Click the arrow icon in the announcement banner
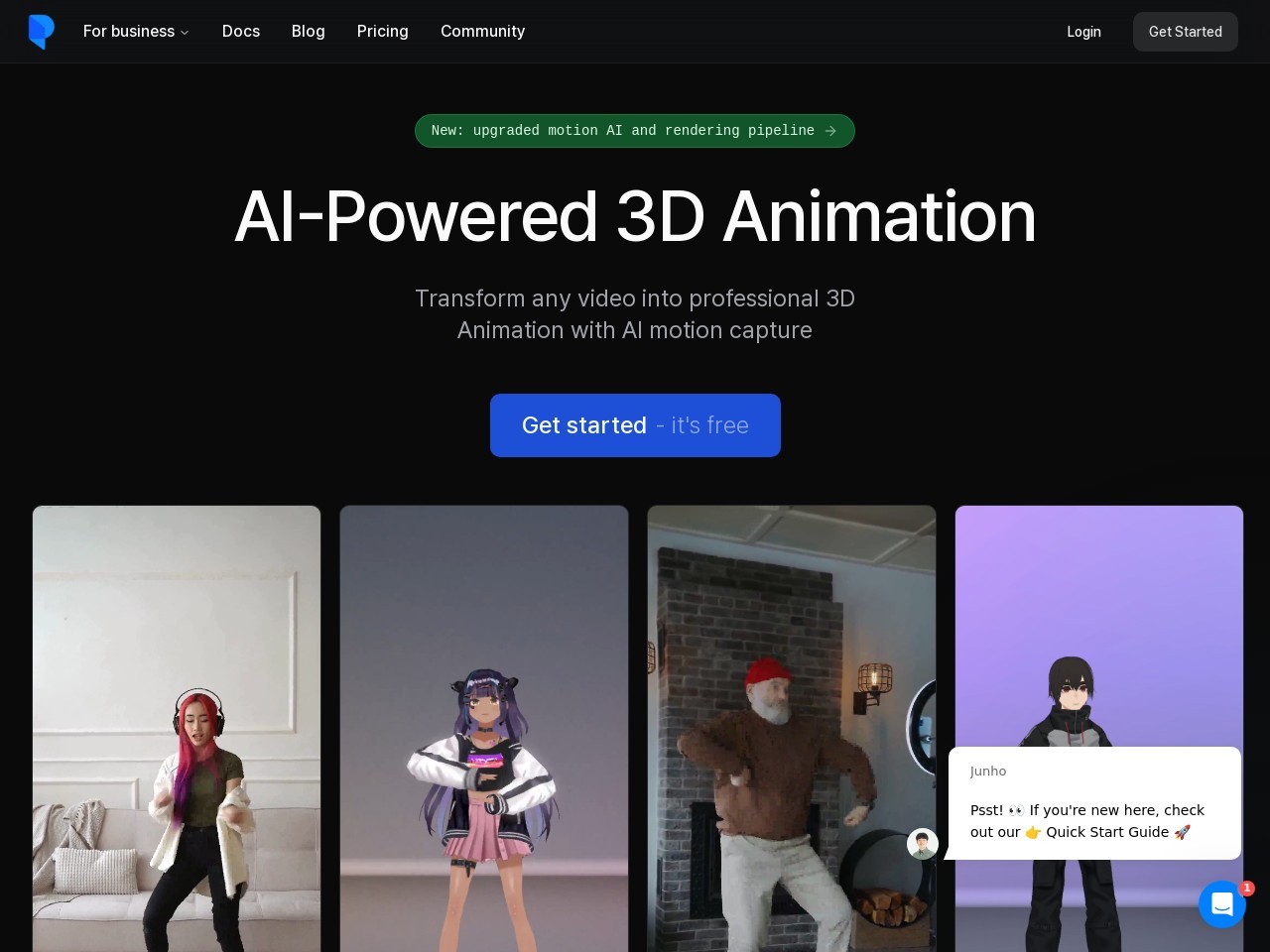Image resolution: width=1270 pixels, height=952 pixels. pos(831,131)
